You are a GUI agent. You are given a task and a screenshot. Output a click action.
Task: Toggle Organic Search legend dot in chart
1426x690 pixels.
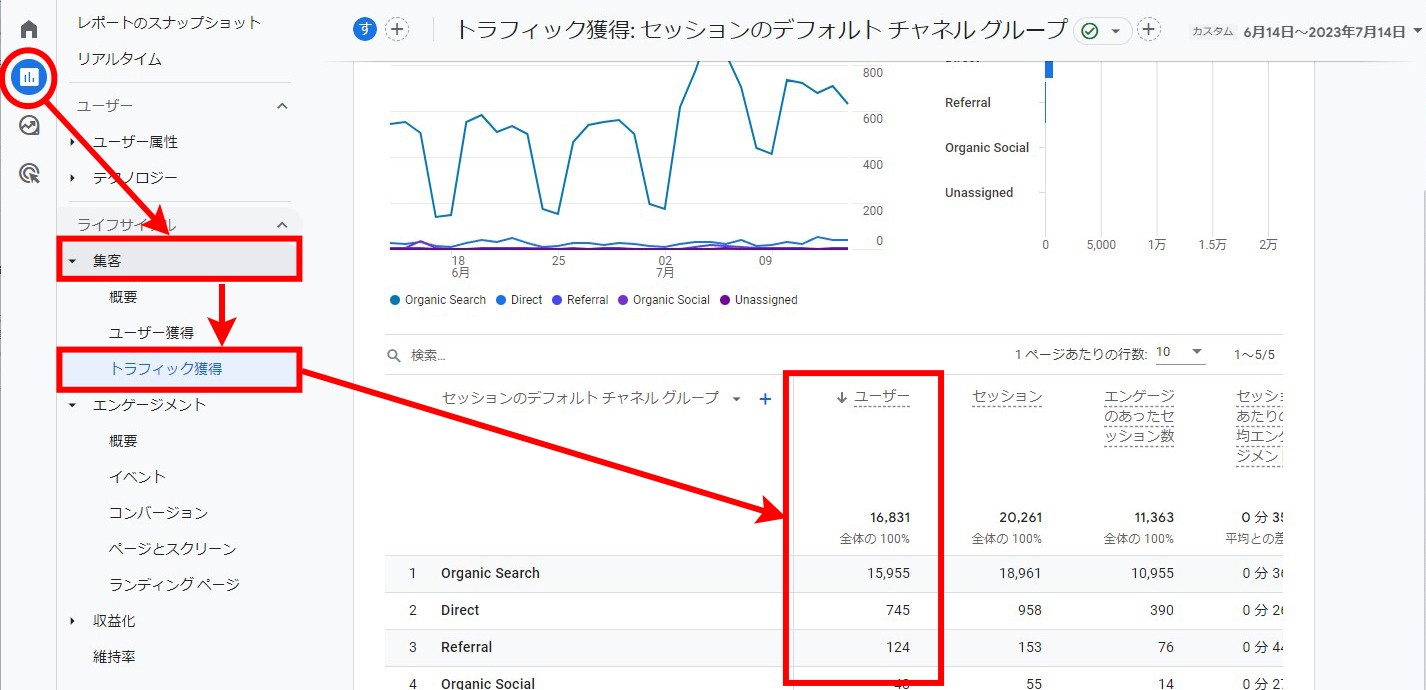click(395, 300)
